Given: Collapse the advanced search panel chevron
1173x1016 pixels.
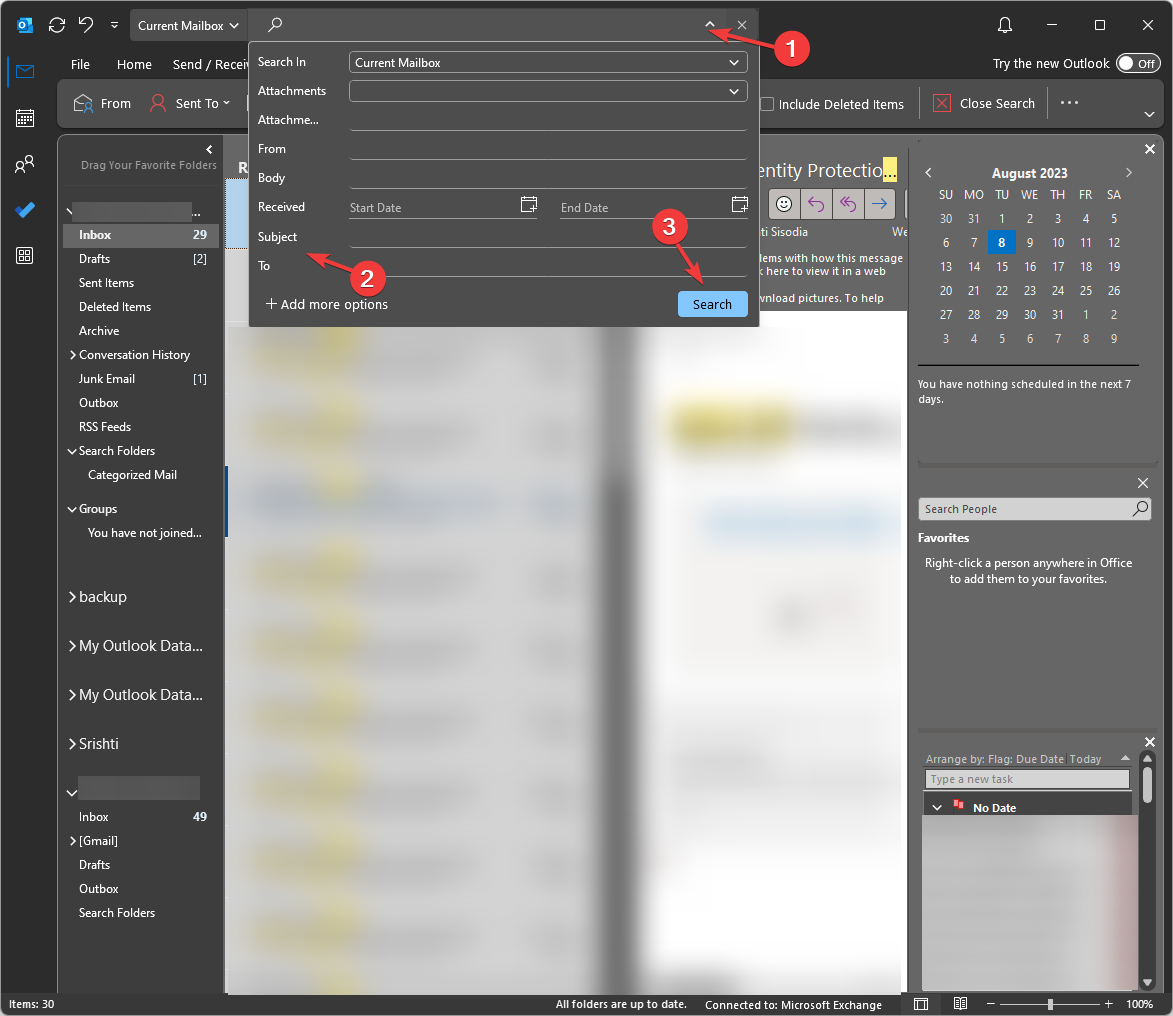Looking at the screenshot, I should (709, 25).
